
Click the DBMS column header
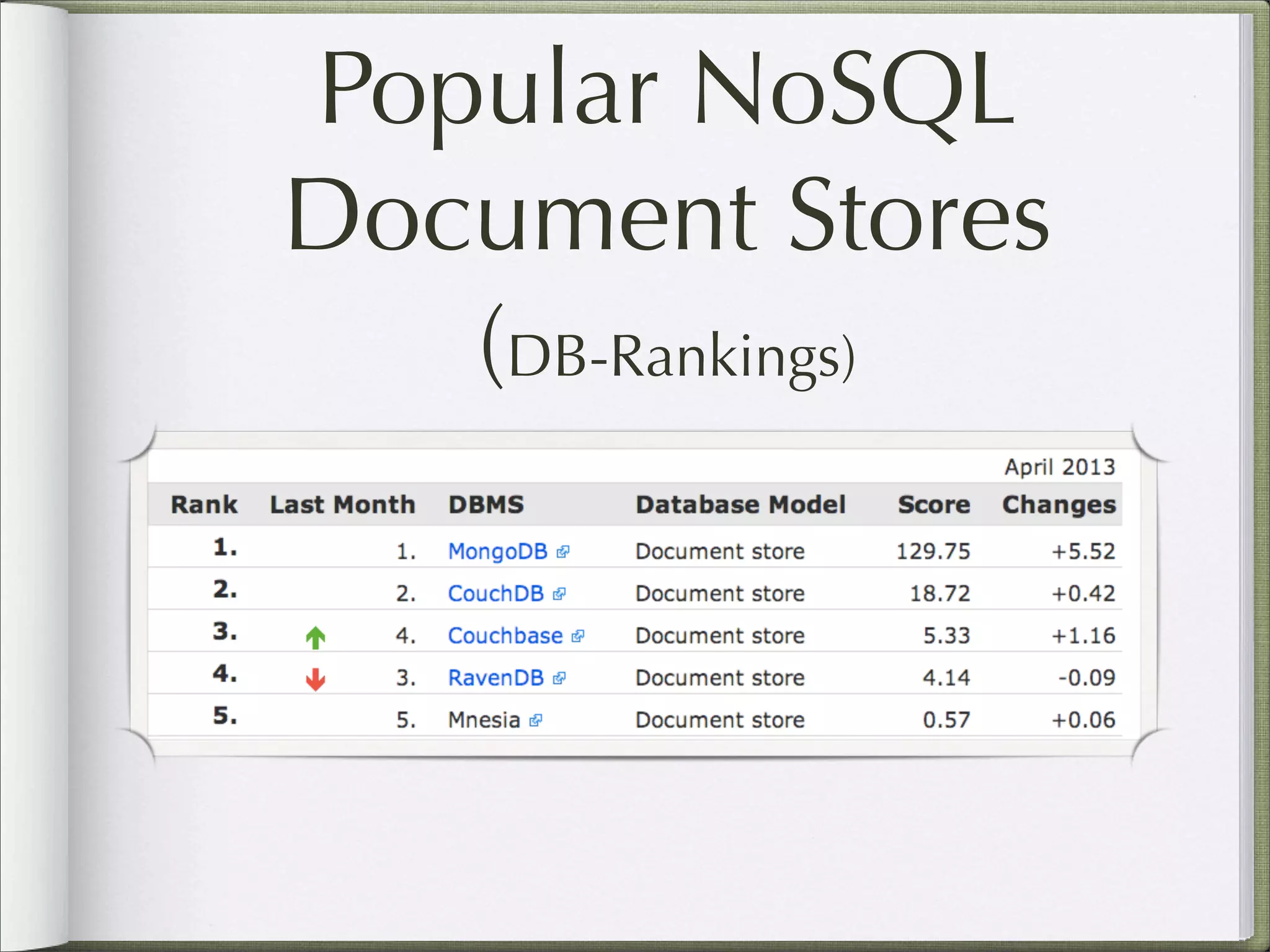[x=486, y=505]
